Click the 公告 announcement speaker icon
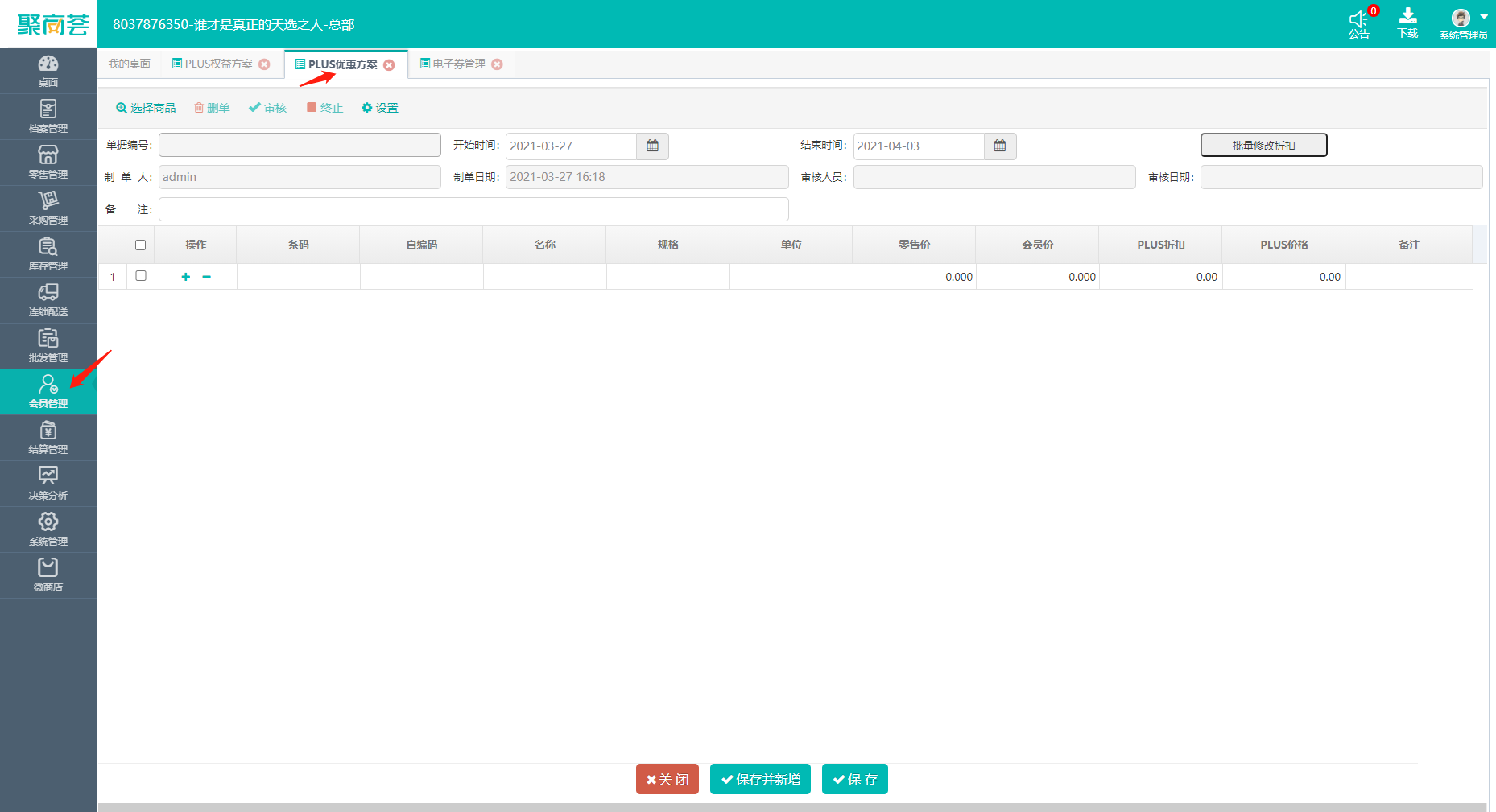 coord(1359,23)
